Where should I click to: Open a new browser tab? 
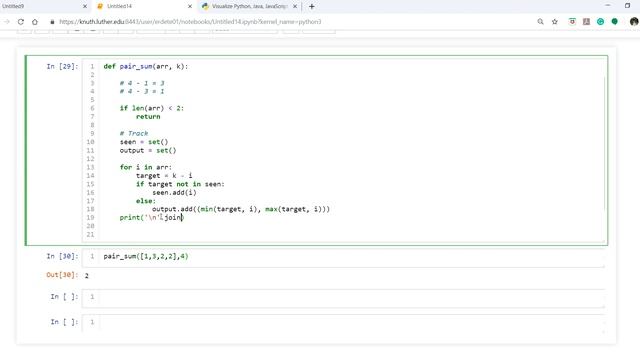click(312, 7)
